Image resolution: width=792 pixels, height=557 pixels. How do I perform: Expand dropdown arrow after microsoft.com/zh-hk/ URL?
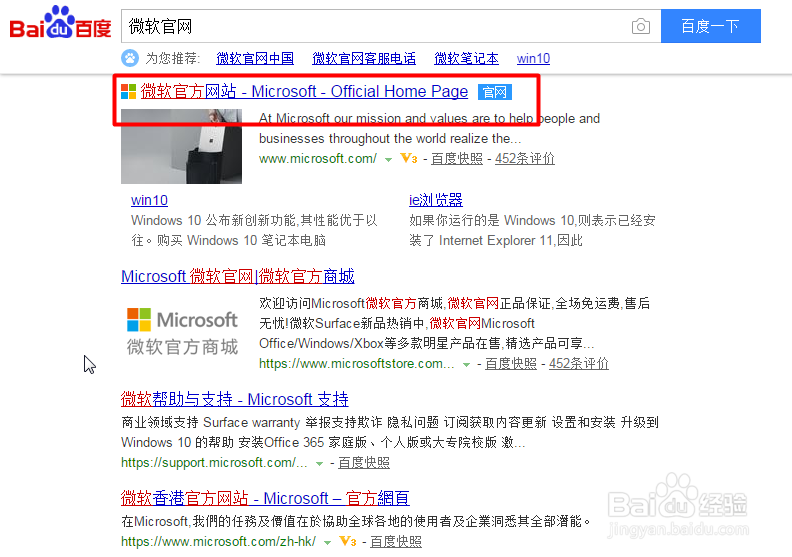(327, 542)
